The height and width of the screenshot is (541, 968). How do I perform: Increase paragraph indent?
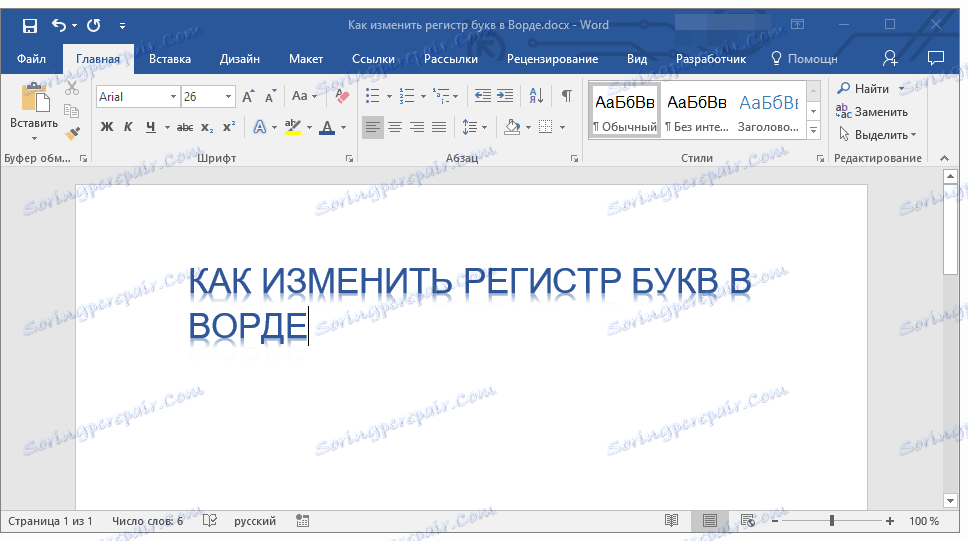505,96
